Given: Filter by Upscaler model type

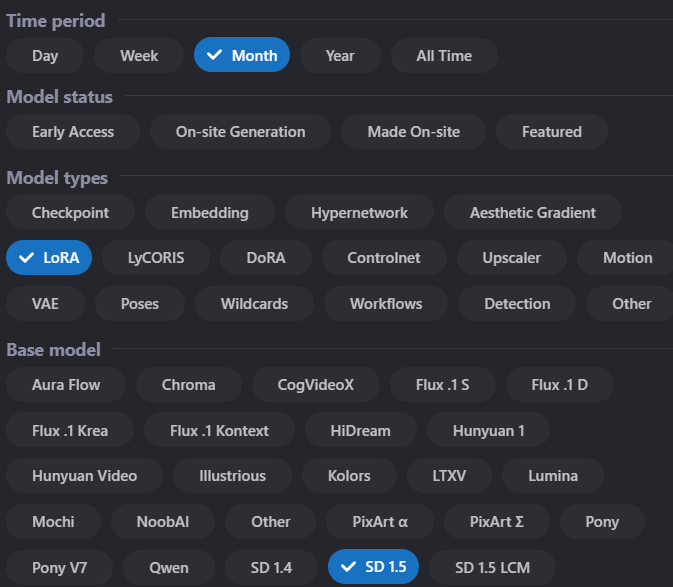Looking at the screenshot, I should coord(512,257).
